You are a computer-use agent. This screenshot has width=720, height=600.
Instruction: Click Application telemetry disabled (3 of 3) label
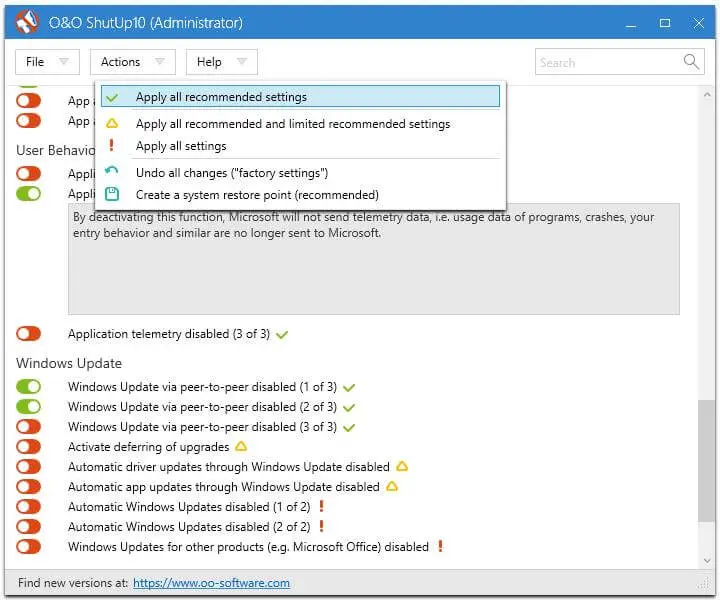click(169, 334)
